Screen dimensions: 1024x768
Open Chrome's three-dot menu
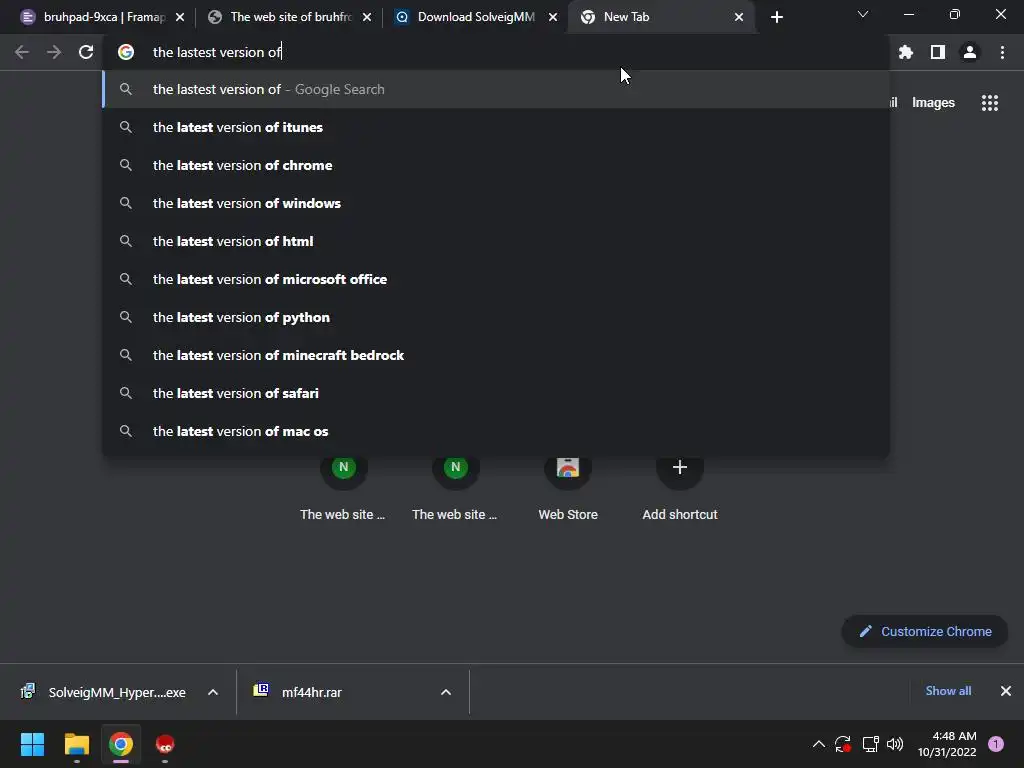click(x=1002, y=52)
